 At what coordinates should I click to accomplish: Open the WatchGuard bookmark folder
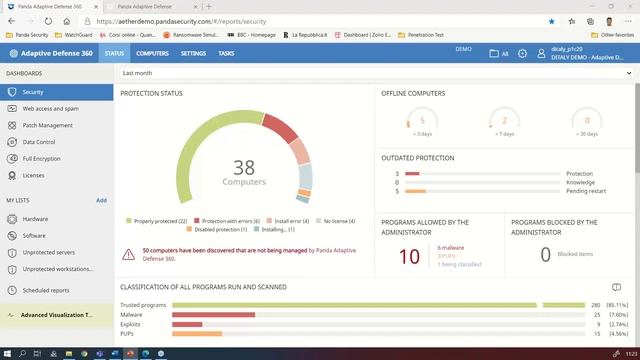click(74, 35)
